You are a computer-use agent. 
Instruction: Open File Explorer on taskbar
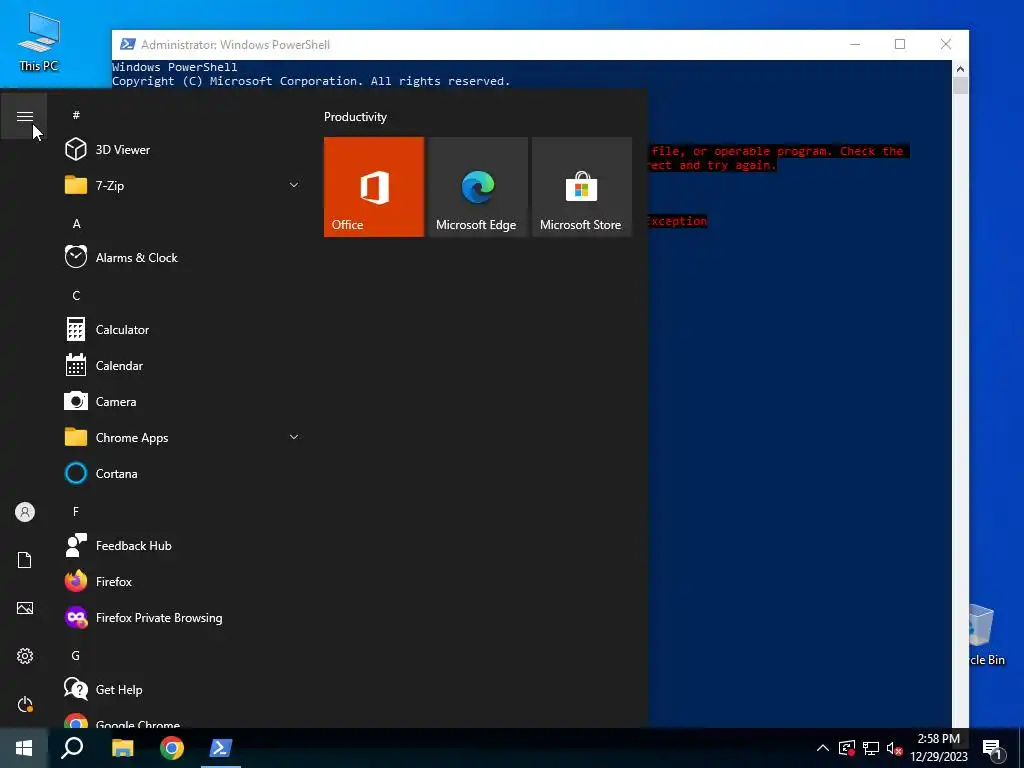tap(122, 748)
